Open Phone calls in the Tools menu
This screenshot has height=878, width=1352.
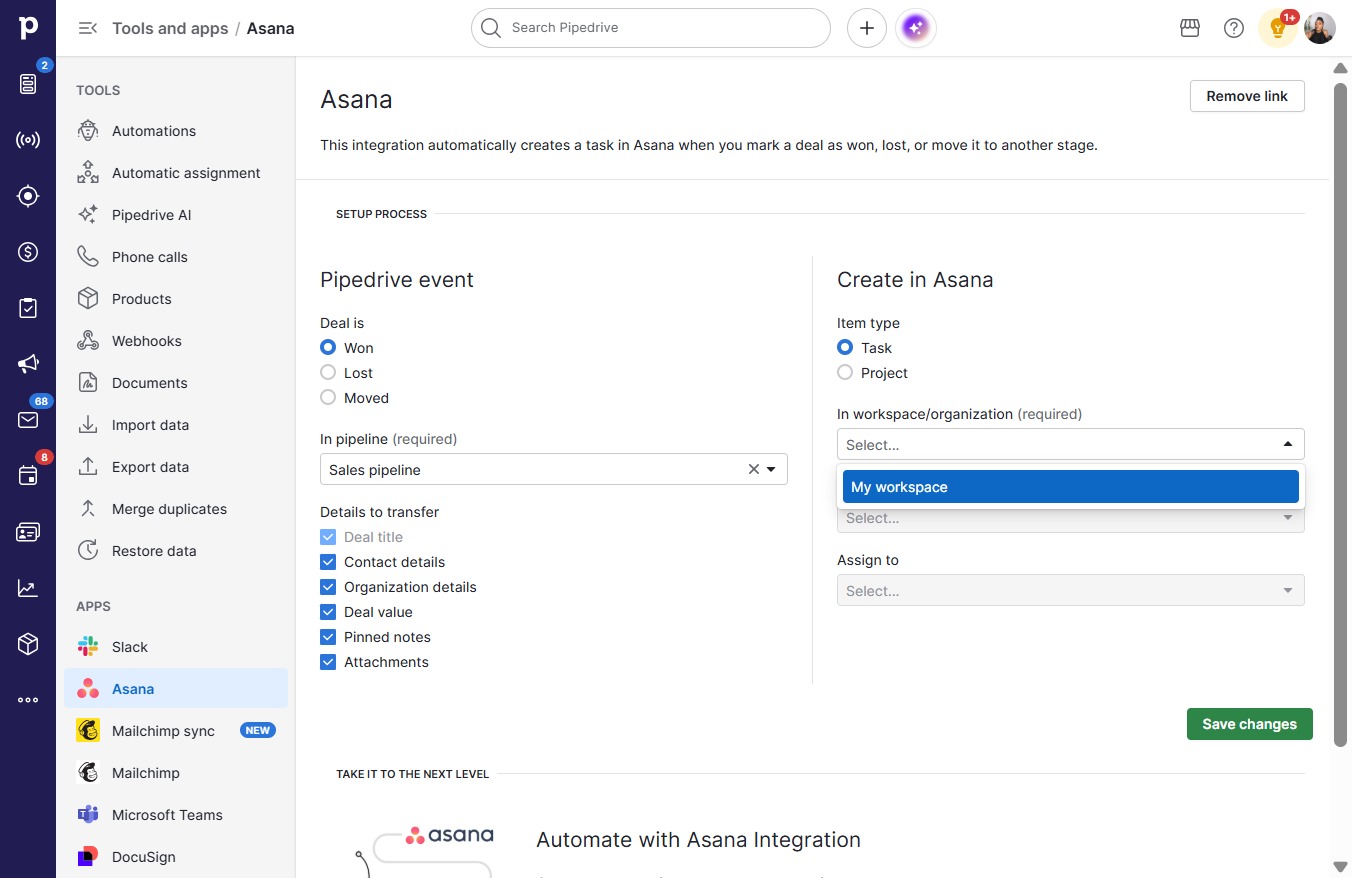pyautogui.click(x=176, y=257)
